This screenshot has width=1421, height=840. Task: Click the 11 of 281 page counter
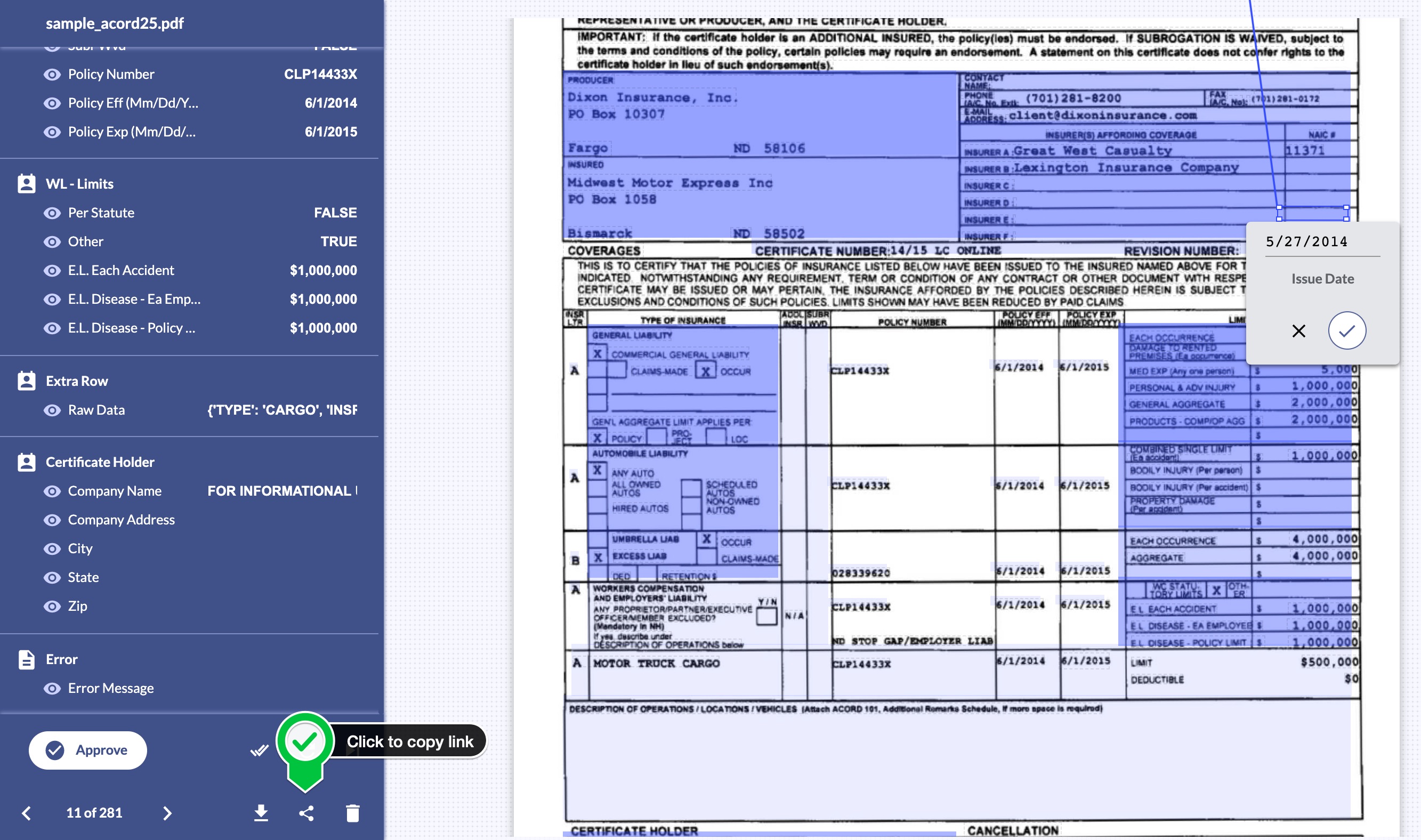(x=94, y=814)
